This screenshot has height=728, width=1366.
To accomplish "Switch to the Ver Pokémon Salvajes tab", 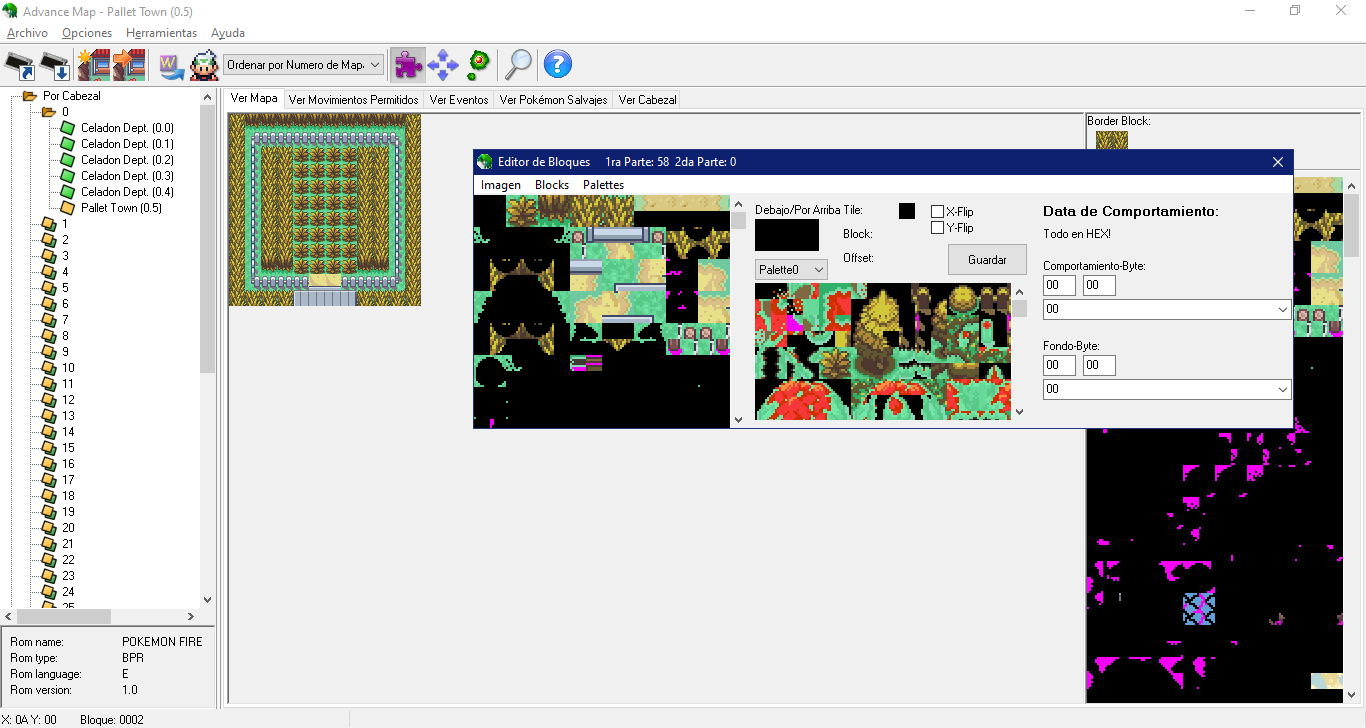I will click(553, 100).
